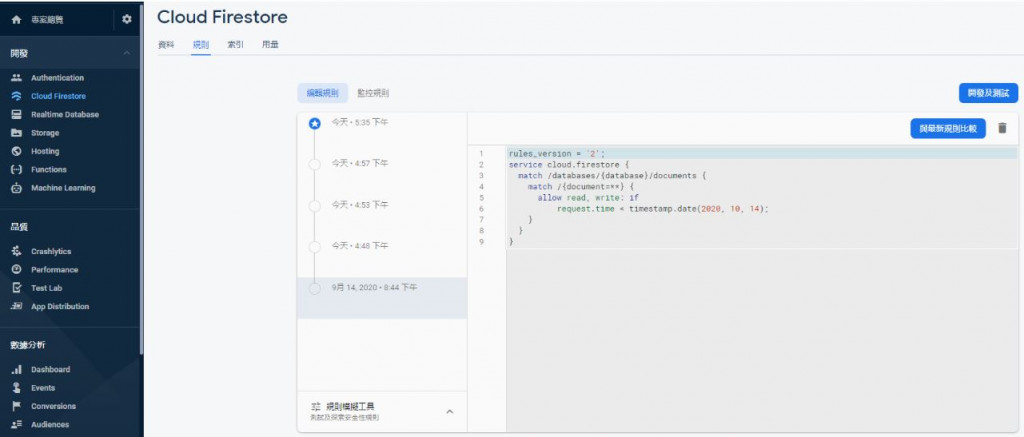Click the Machine Learning robot icon

(17, 187)
